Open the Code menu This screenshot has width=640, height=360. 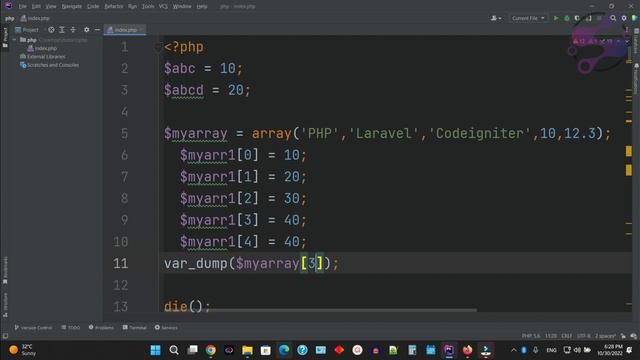pos(93,7)
